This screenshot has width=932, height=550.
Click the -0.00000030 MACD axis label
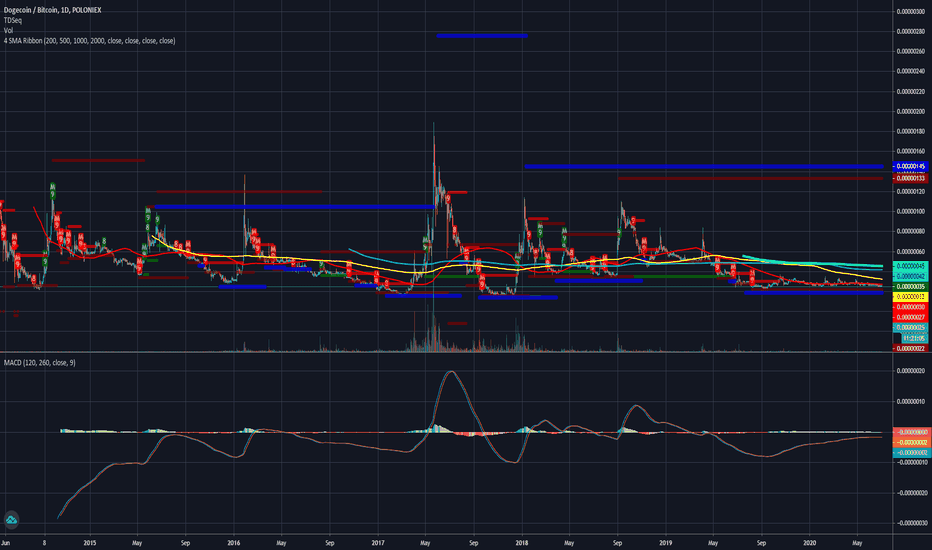[910, 523]
